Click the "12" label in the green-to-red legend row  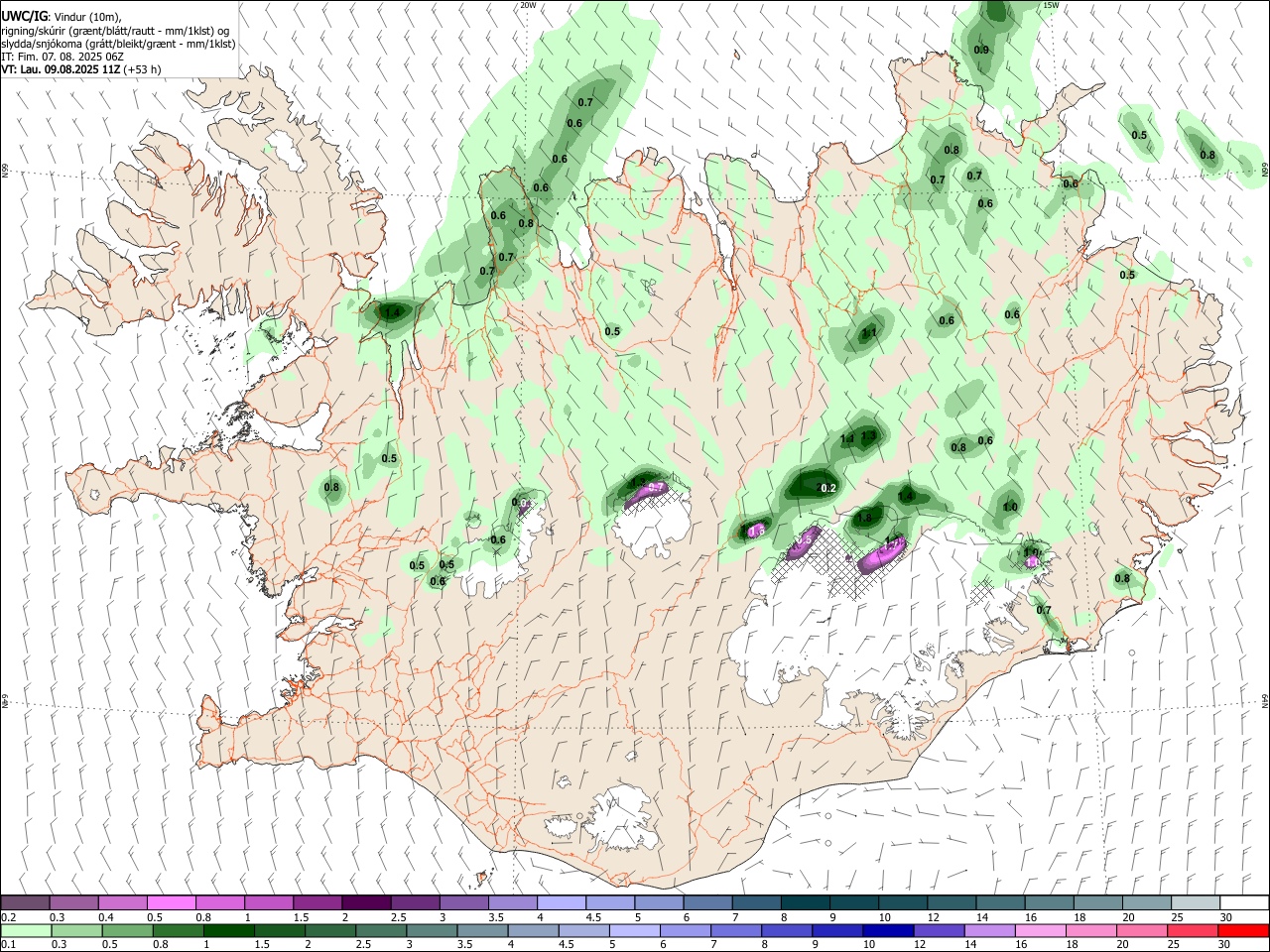(920, 945)
